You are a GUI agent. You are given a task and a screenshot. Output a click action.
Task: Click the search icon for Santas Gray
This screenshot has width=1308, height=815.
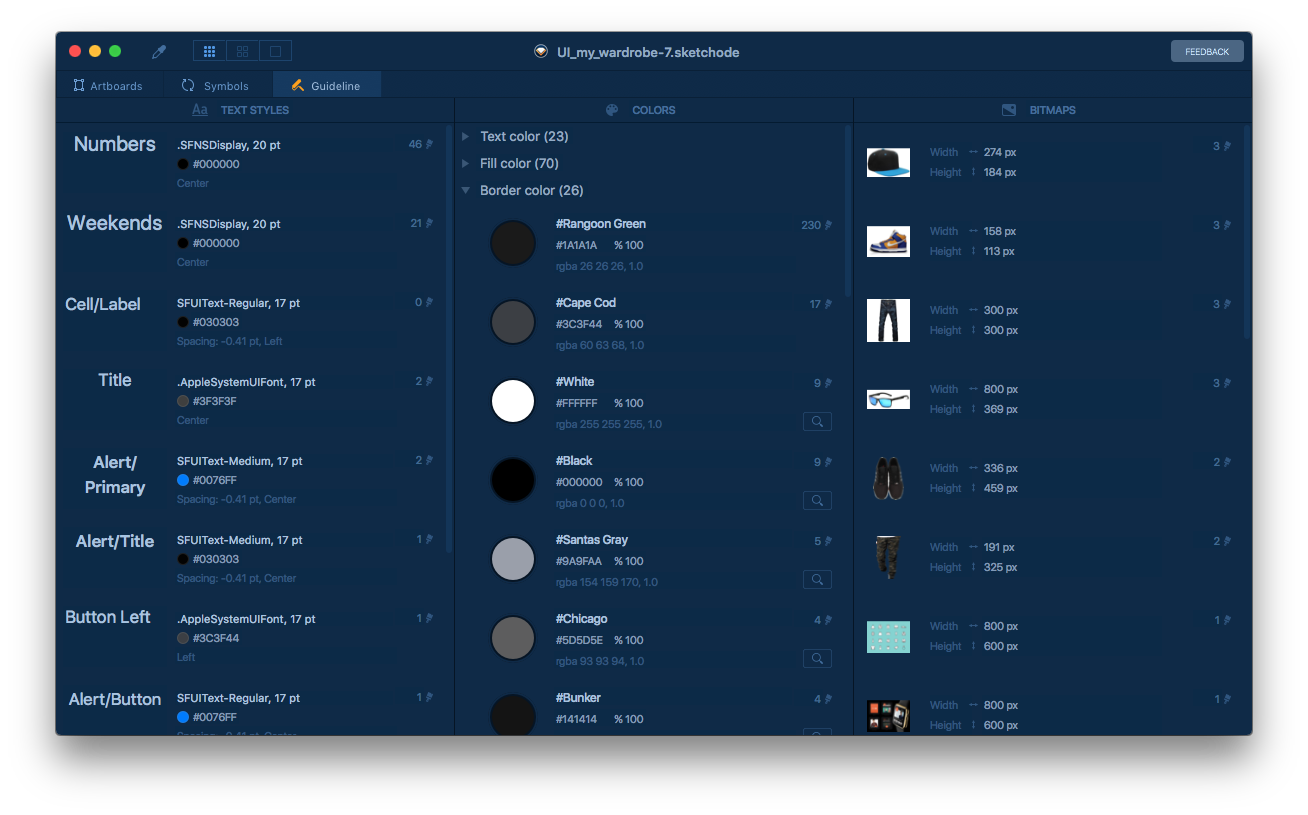point(817,580)
